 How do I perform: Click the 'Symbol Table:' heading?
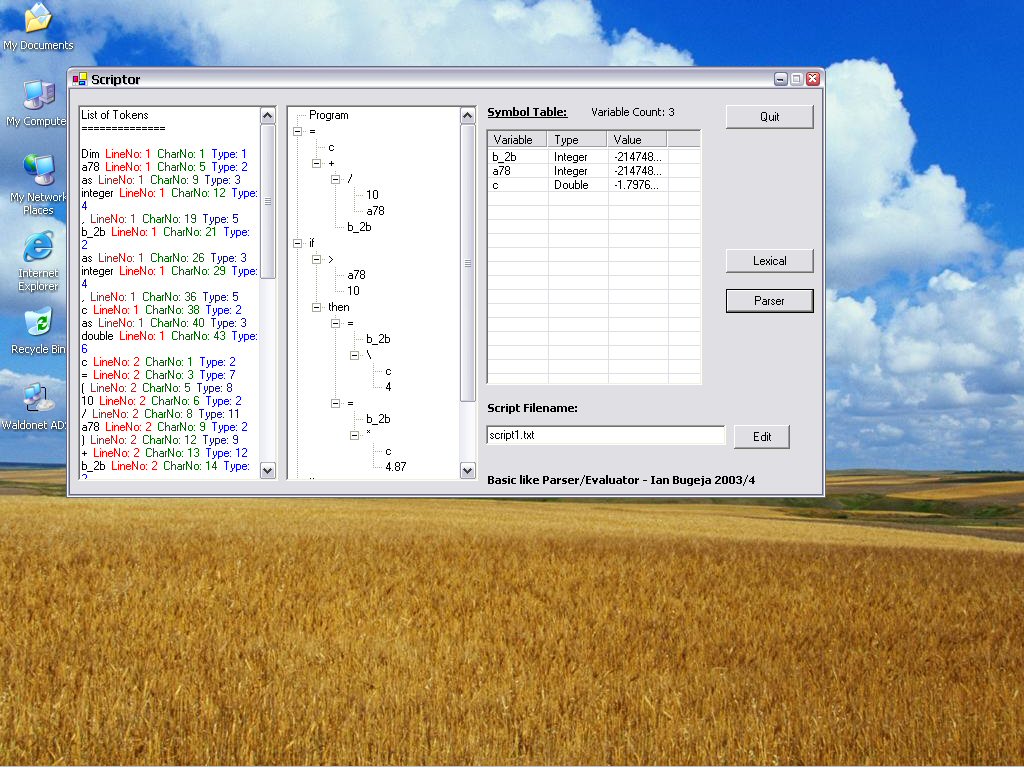[527, 112]
